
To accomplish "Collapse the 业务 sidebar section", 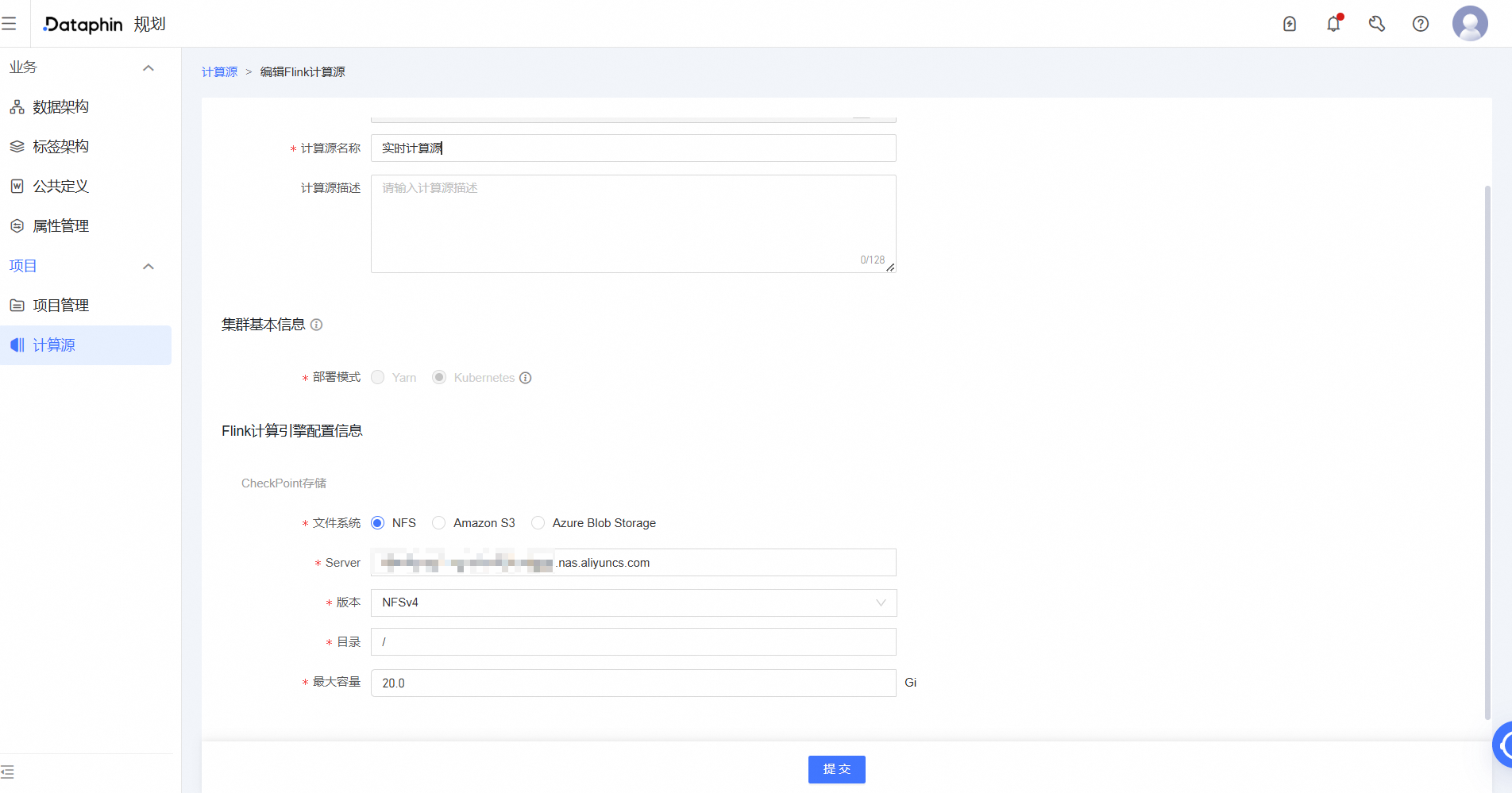I will click(x=148, y=67).
